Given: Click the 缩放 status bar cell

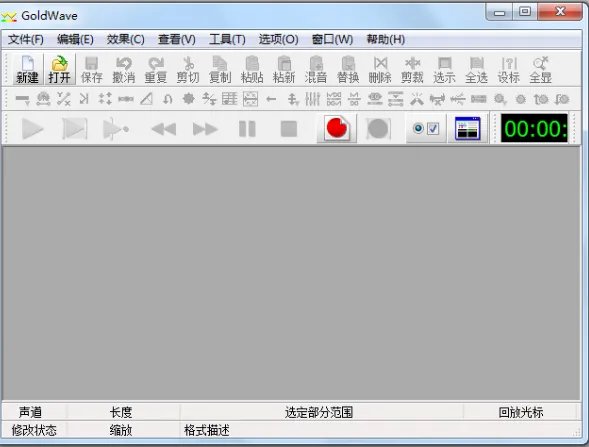Looking at the screenshot, I should point(123,430).
